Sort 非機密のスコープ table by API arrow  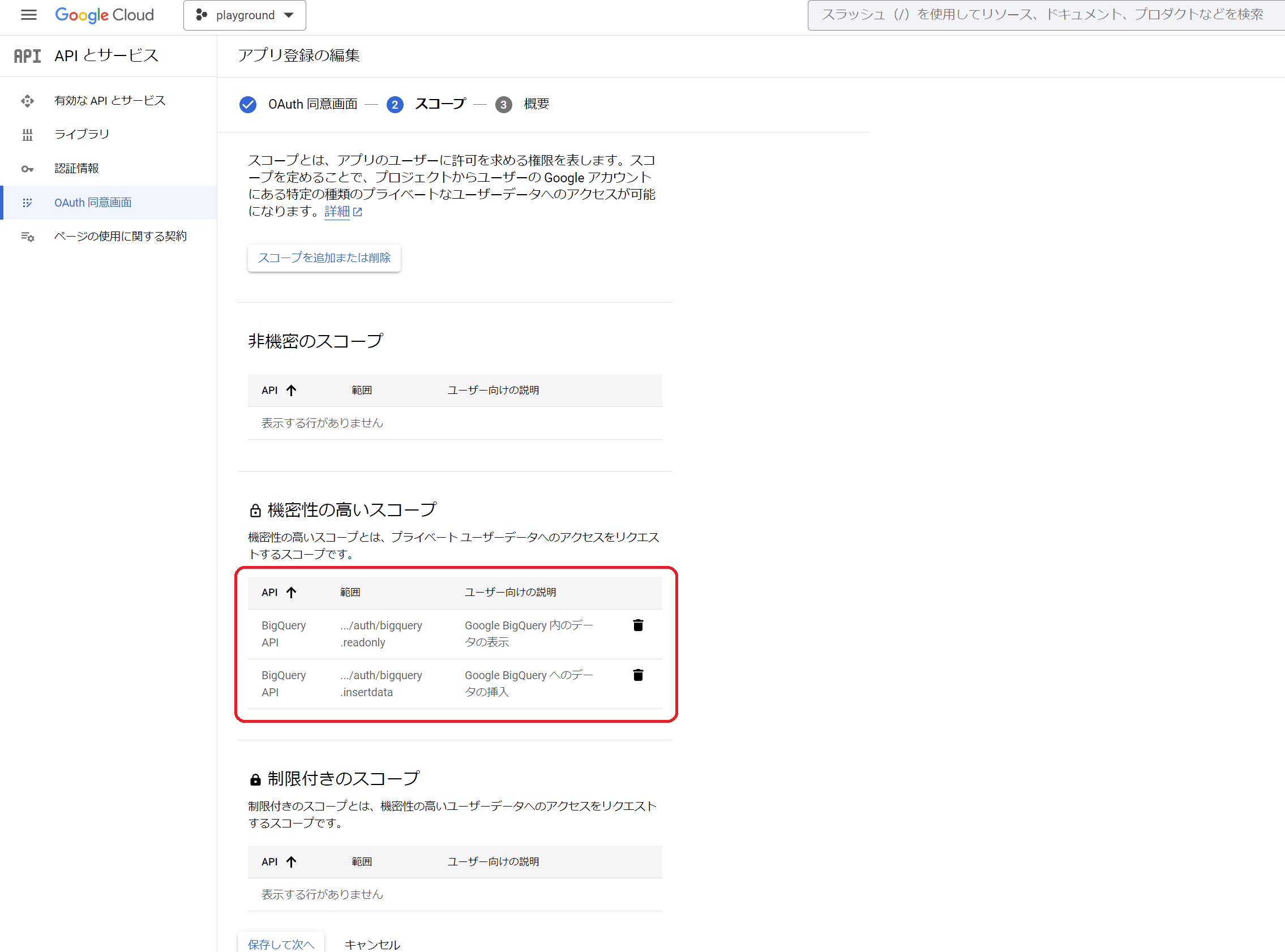[x=291, y=391]
